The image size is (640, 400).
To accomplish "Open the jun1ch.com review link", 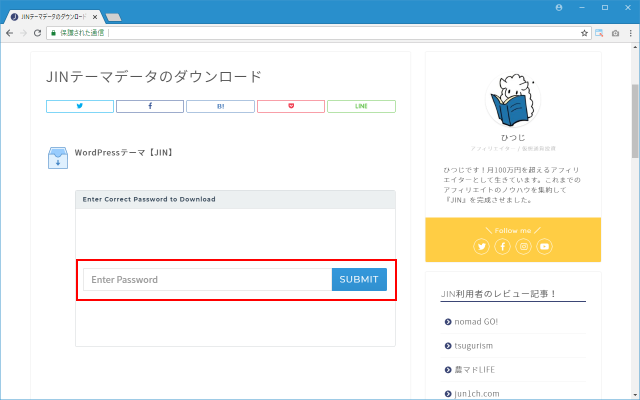I will point(477,394).
